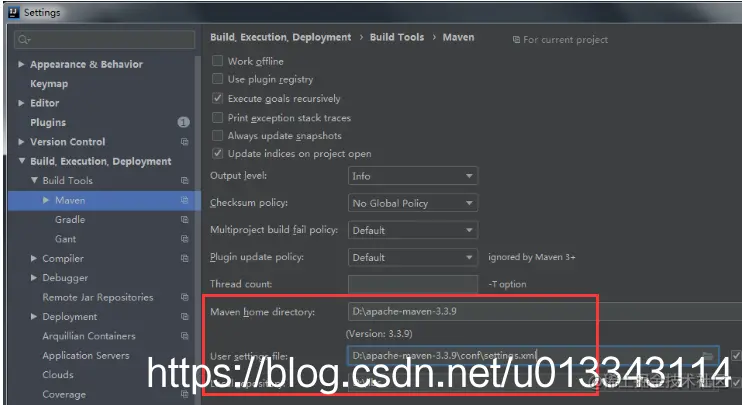Click the User settings file path field

coord(533,355)
